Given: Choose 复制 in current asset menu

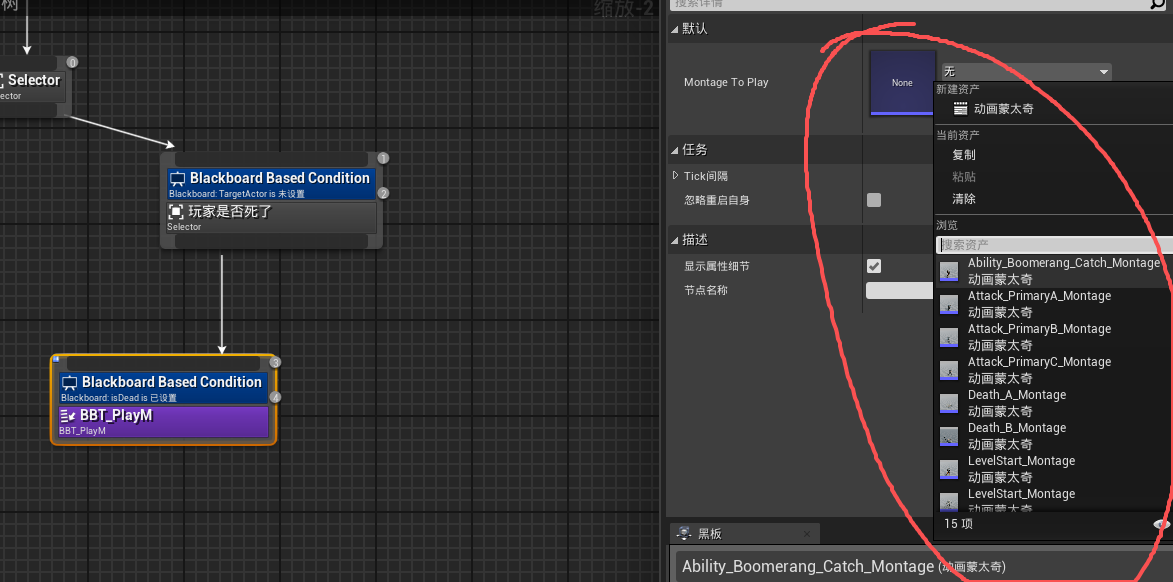Looking at the screenshot, I should tap(964, 155).
